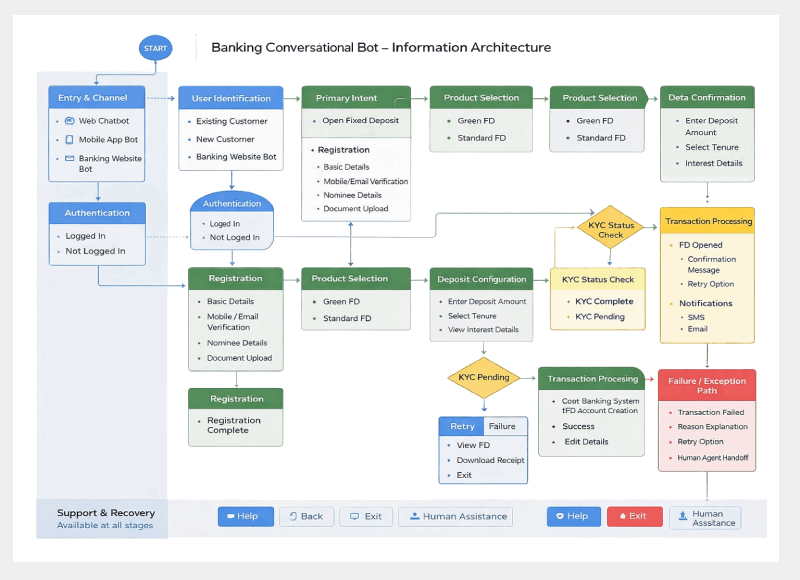Click the Help button beside the red Exit
Image resolution: width=800 pixels, height=580 pixels.
pyautogui.click(x=573, y=517)
